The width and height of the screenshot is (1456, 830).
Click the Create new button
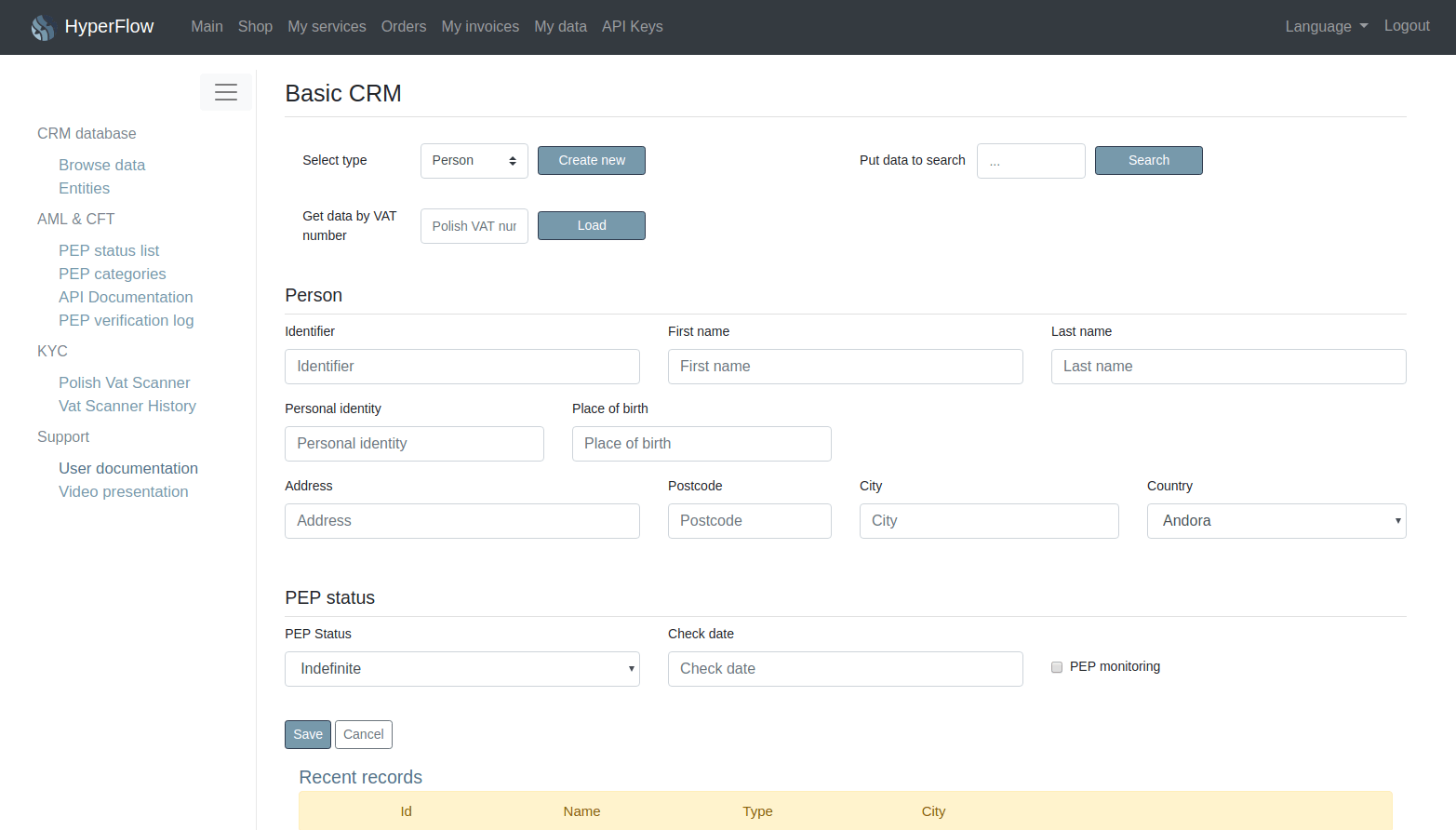pos(591,160)
